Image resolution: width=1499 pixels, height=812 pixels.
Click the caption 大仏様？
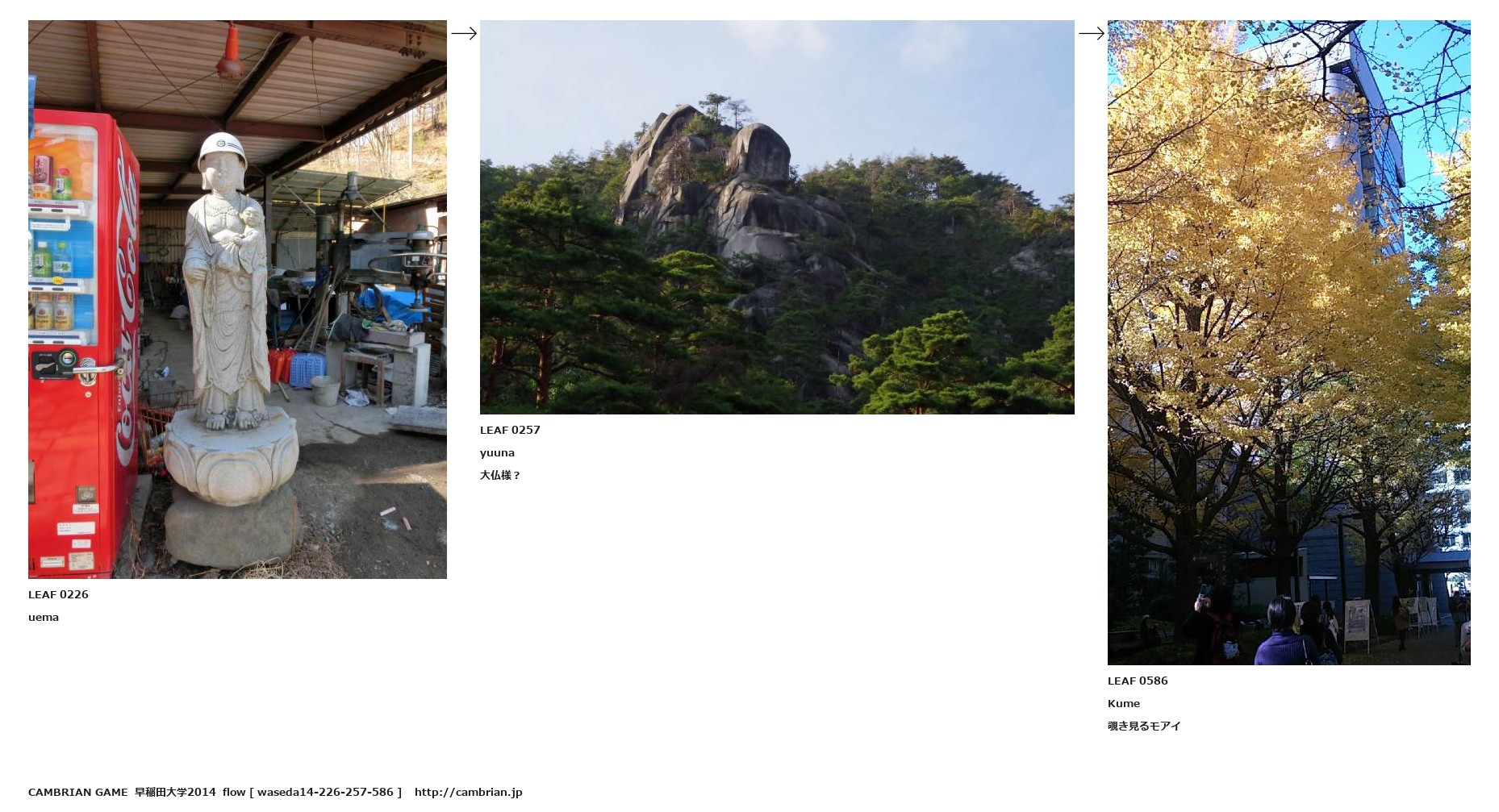500,475
